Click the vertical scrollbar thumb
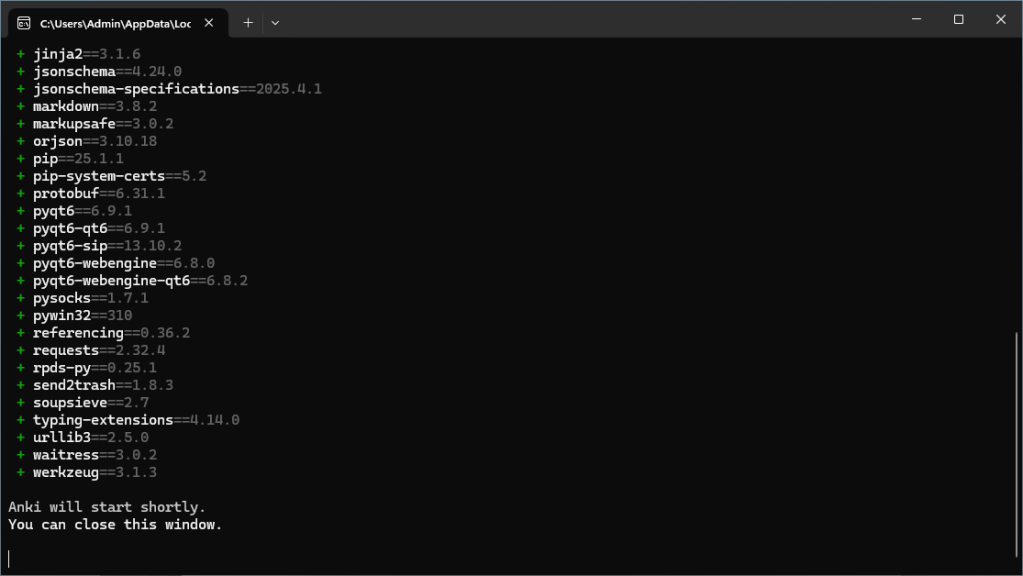 tap(1017, 450)
